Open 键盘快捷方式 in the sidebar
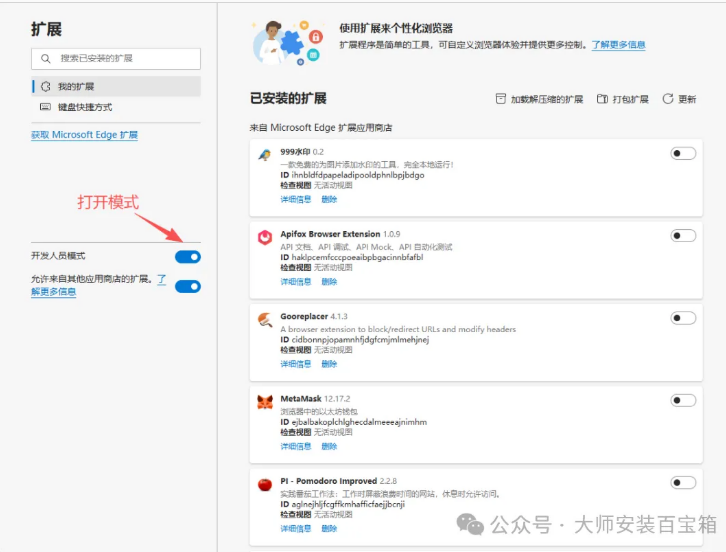The height and width of the screenshot is (552, 726). click(x=84, y=107)
